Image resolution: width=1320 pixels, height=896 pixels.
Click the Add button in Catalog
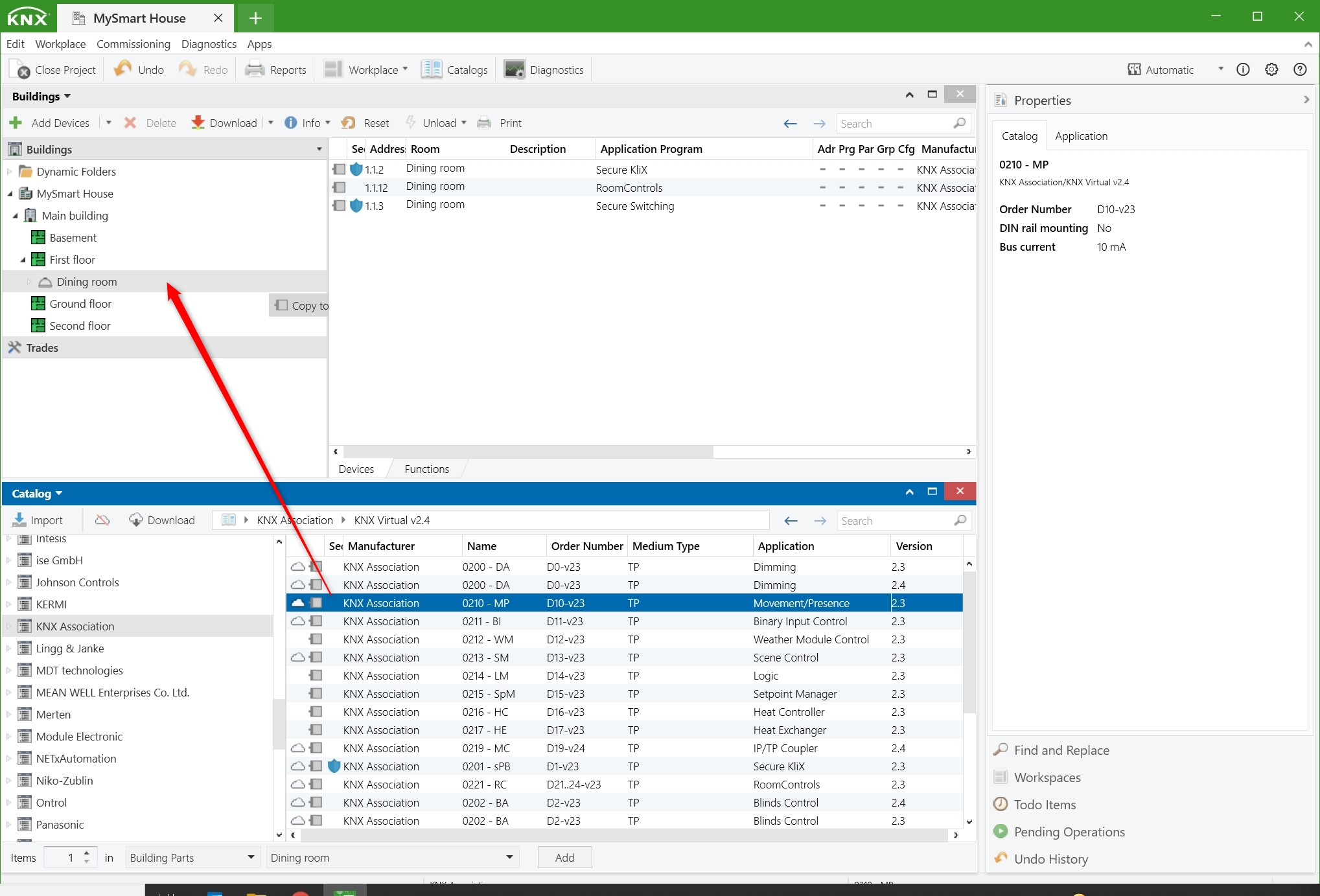pos(564,857)
